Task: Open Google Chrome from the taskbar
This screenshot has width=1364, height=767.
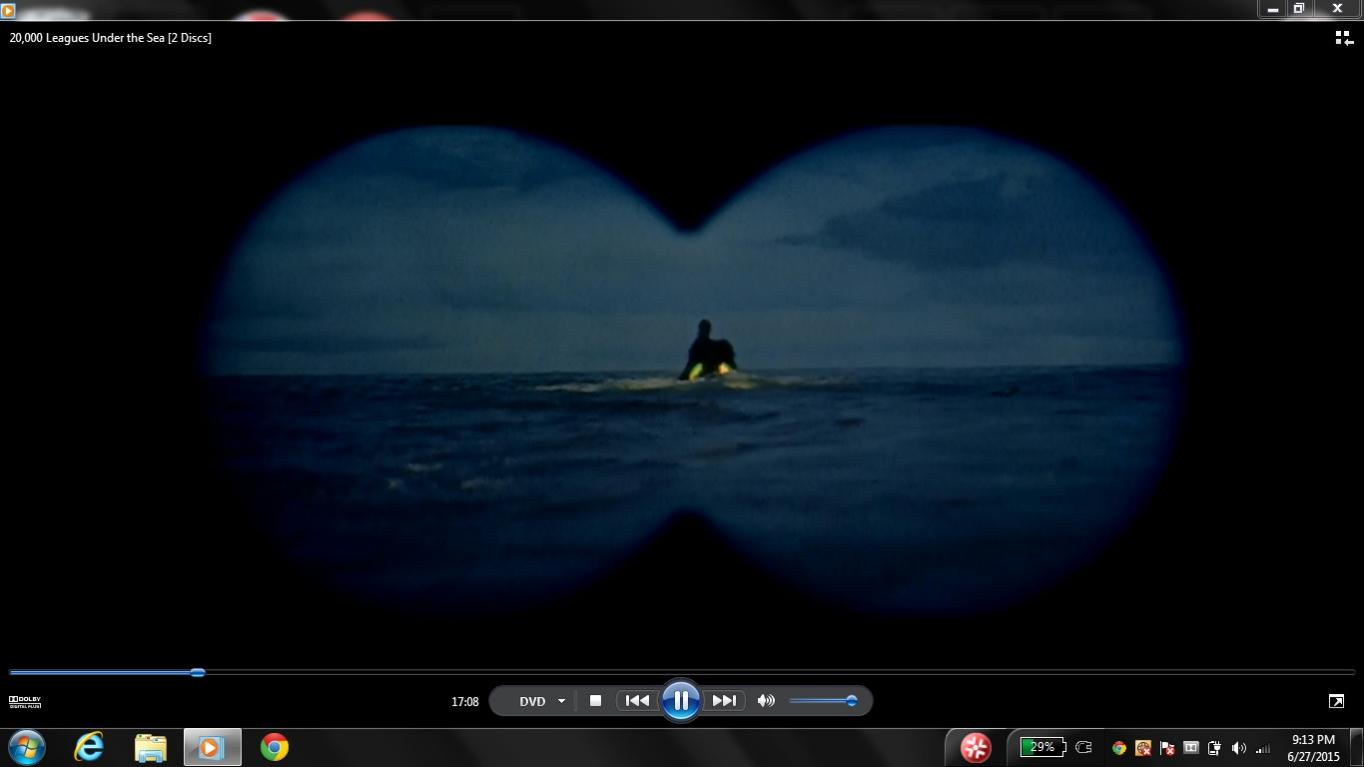Action: click(x=274, y=747)
